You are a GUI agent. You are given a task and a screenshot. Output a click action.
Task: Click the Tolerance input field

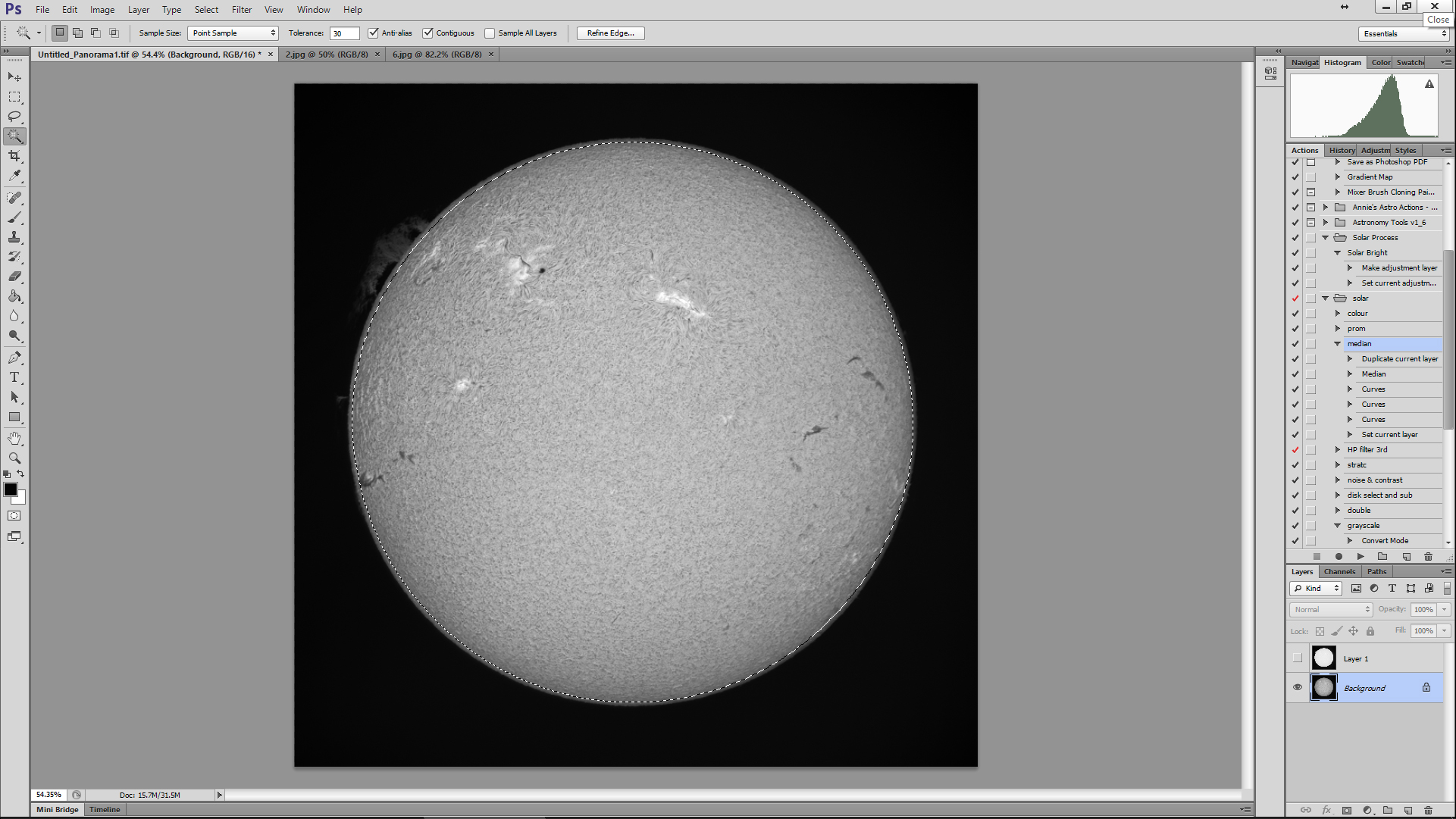coord(344,33)
